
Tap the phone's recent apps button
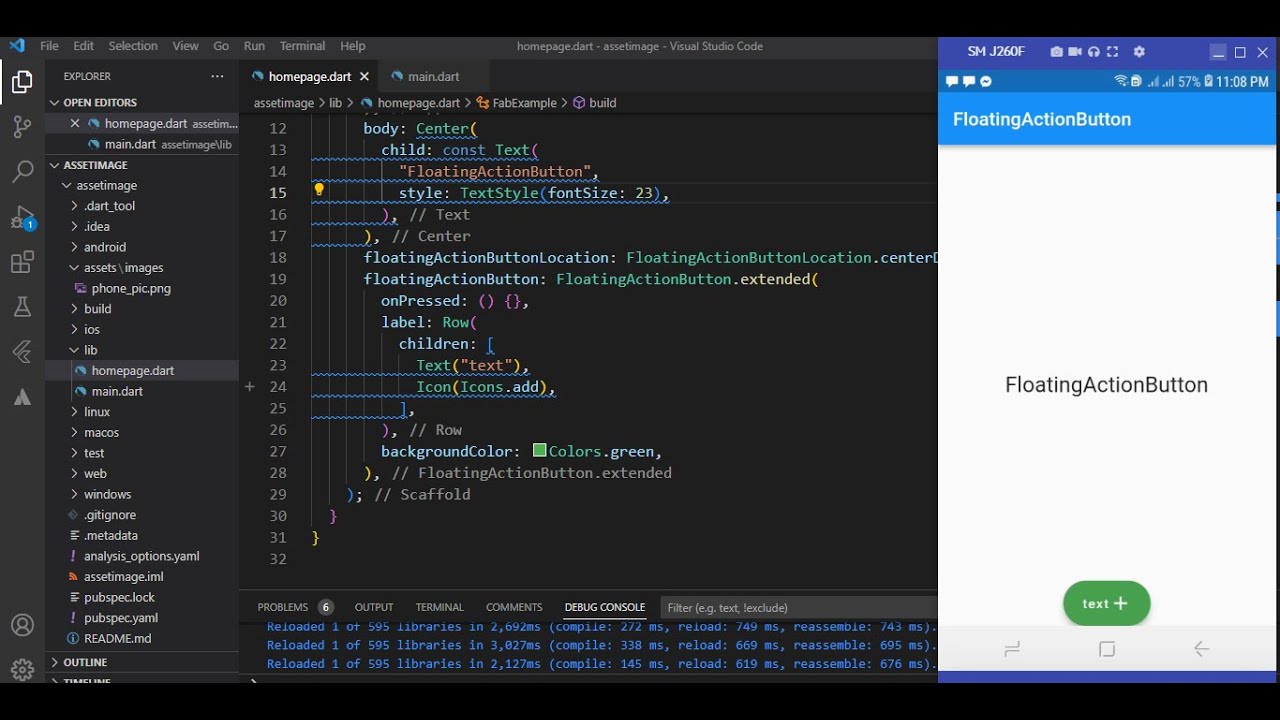[x=1012, y=649]
